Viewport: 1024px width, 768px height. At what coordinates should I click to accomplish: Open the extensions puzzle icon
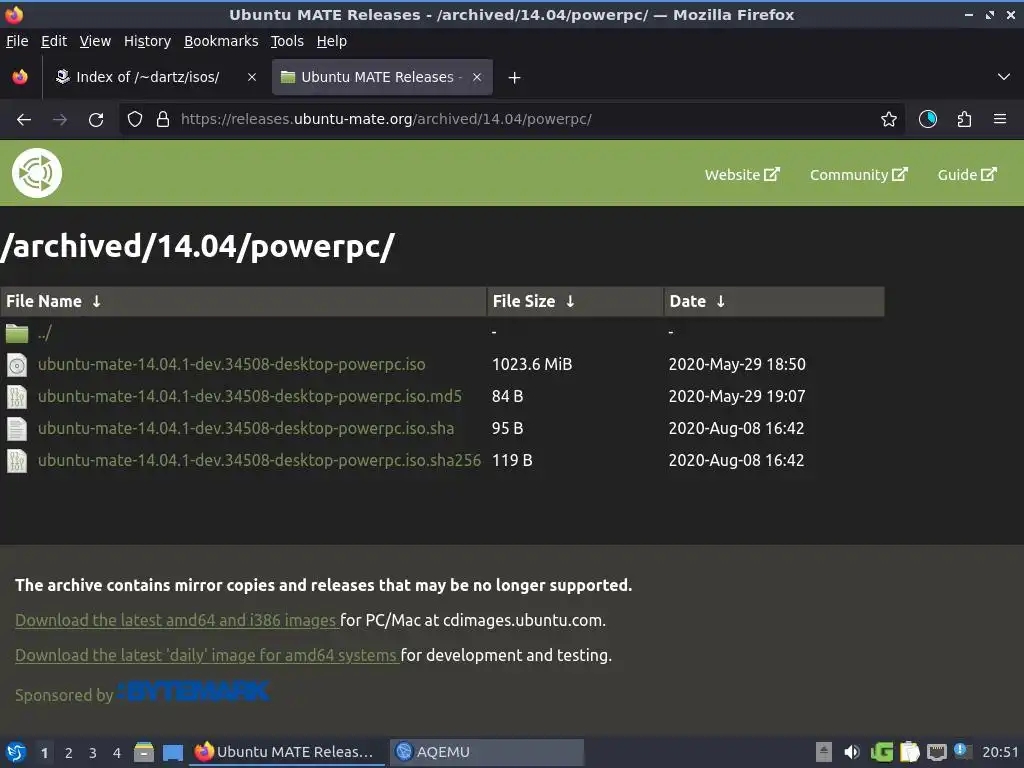[964, 120]
